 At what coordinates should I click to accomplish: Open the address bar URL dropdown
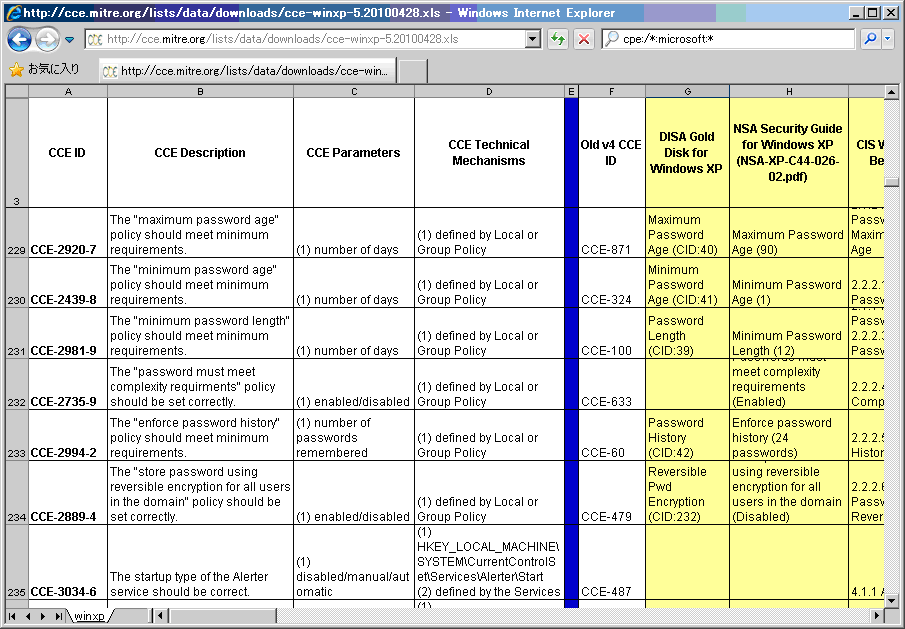[533, 39]
